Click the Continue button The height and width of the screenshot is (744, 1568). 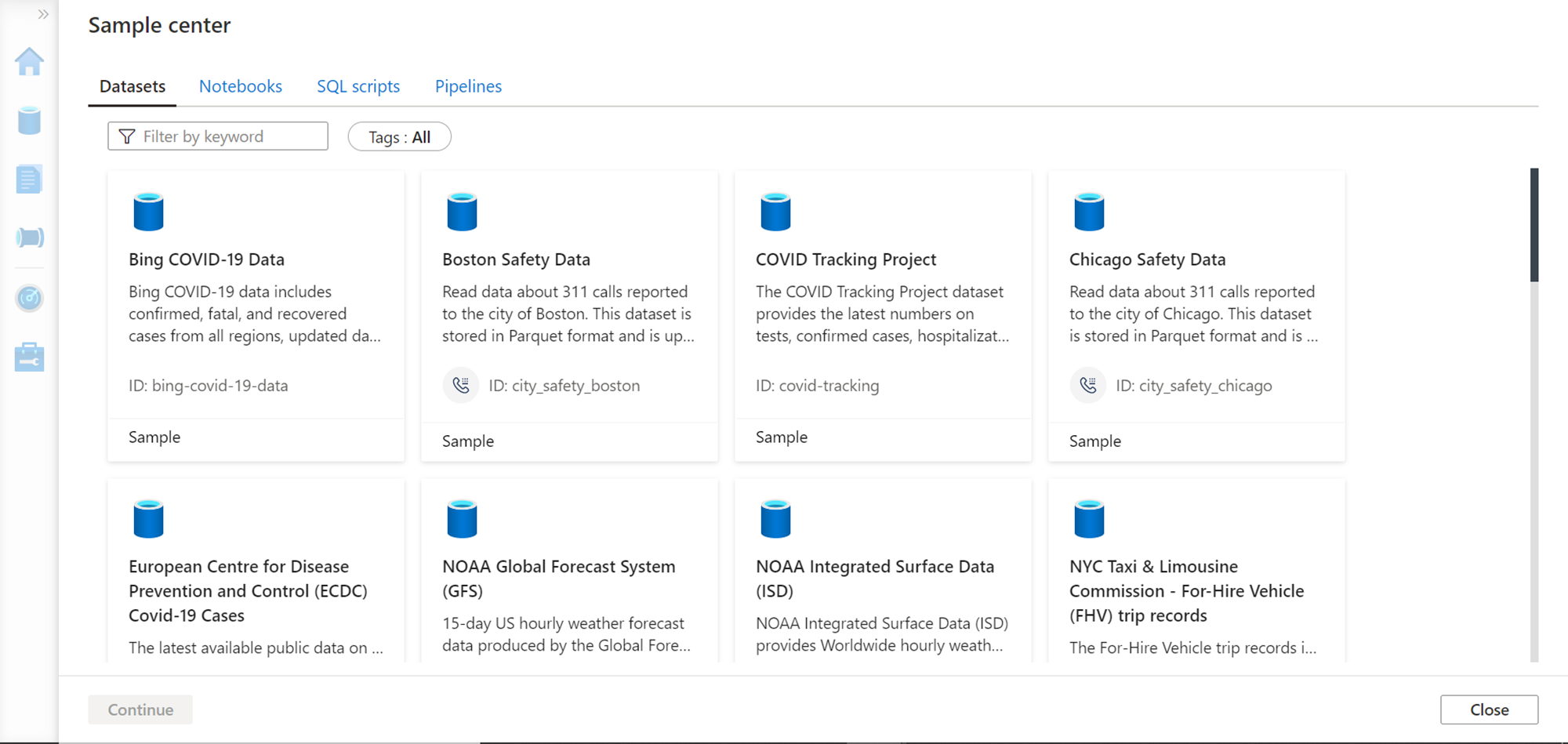click(140, 710)
